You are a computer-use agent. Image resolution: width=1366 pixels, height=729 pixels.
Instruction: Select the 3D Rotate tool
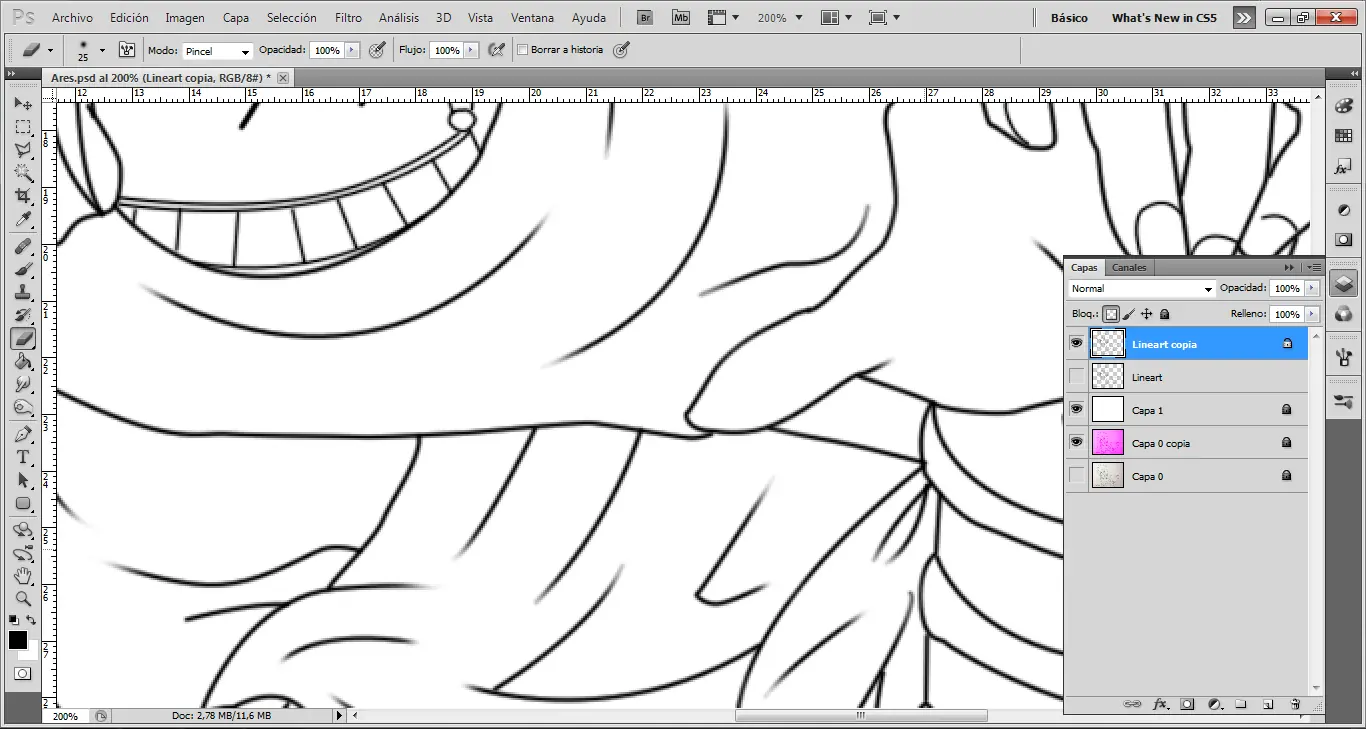tap(23, 530)
